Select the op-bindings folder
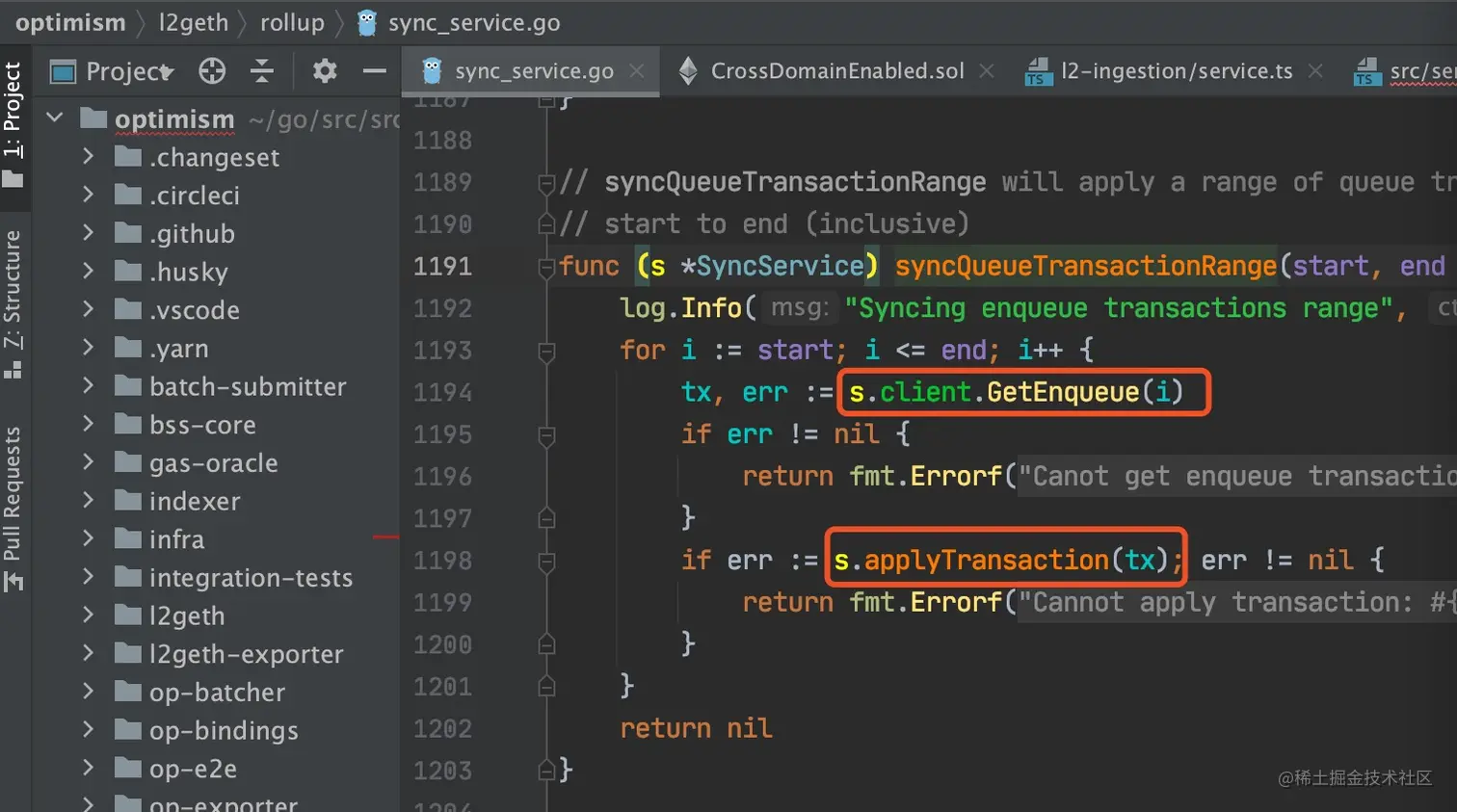 tap(224, 730)
